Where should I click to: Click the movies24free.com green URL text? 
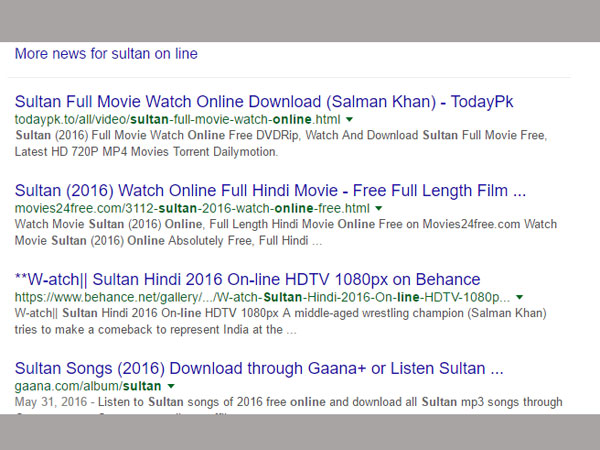click(x=192, y=208)
